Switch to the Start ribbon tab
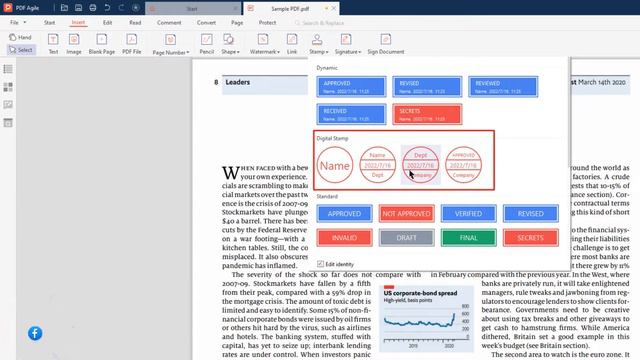The height and width of the screenshot is (360, 640). [49, 22]
